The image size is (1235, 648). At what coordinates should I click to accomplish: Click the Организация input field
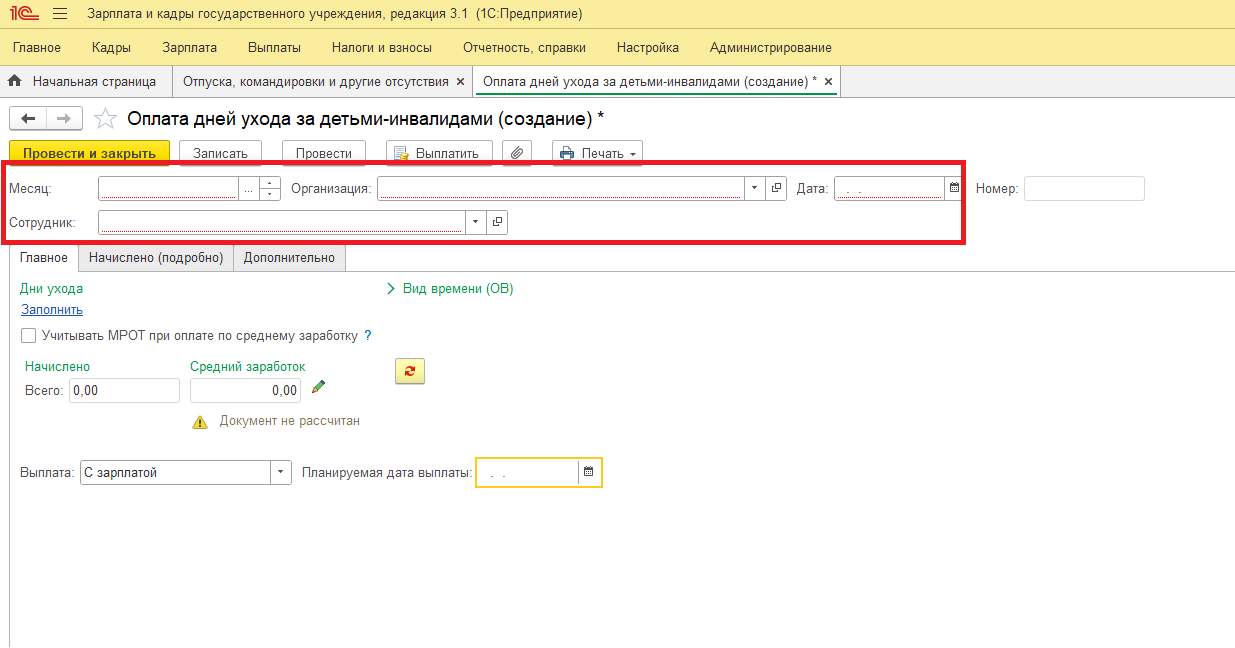click(561, 188)
